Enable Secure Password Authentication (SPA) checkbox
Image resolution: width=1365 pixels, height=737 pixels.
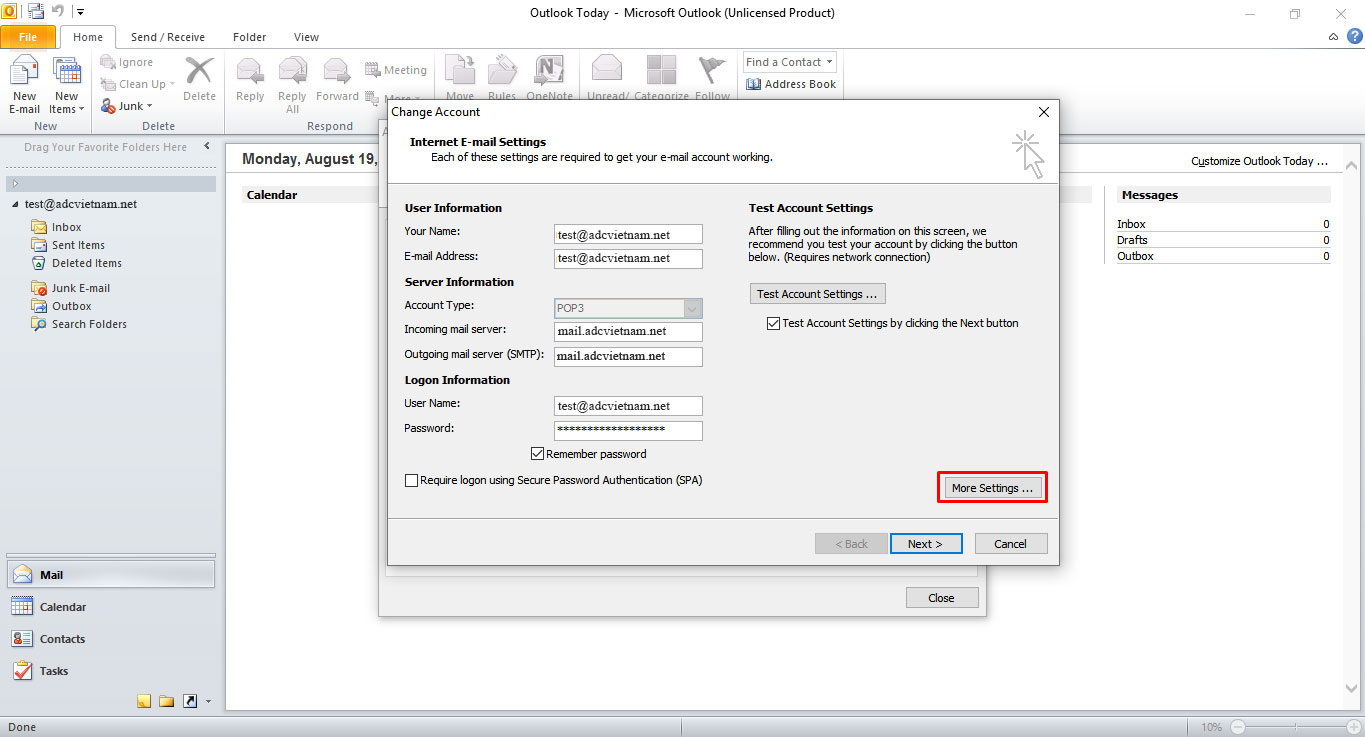[x=411, y=481]
